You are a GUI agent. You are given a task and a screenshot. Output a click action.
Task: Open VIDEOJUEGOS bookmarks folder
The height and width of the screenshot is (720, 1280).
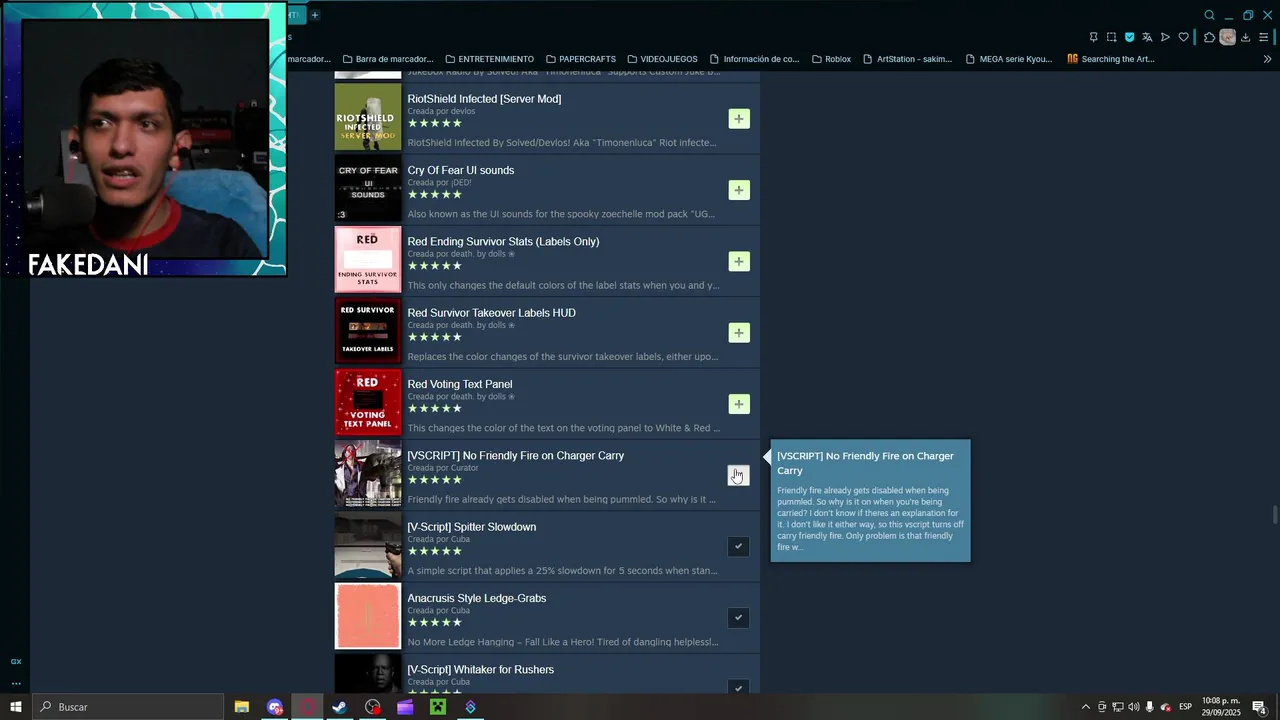tap(661, 59)
